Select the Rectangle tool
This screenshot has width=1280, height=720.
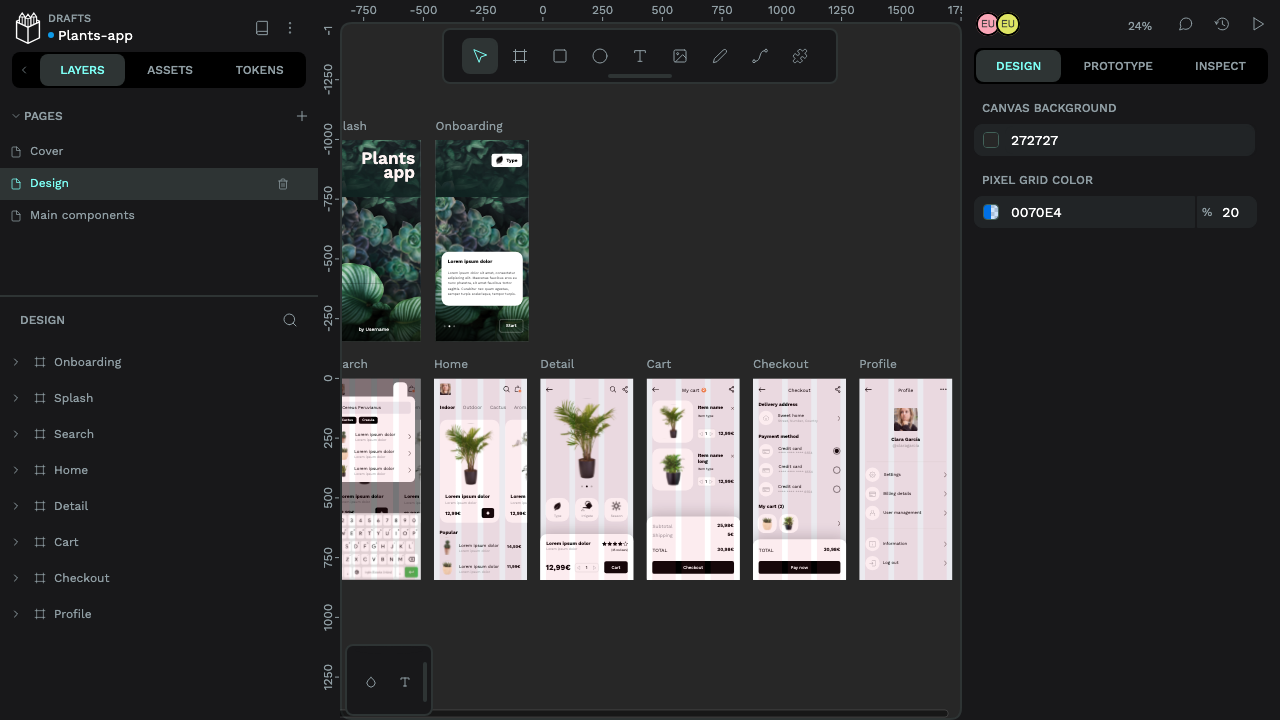[x=560, y=56]
